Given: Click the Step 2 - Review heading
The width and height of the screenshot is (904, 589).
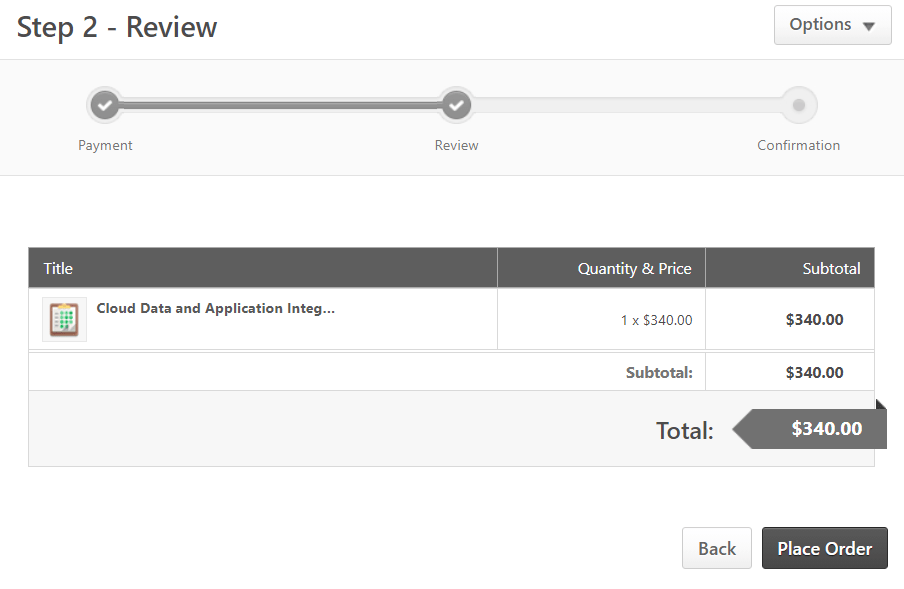Looking at the screenshot, I should point(117,27).
